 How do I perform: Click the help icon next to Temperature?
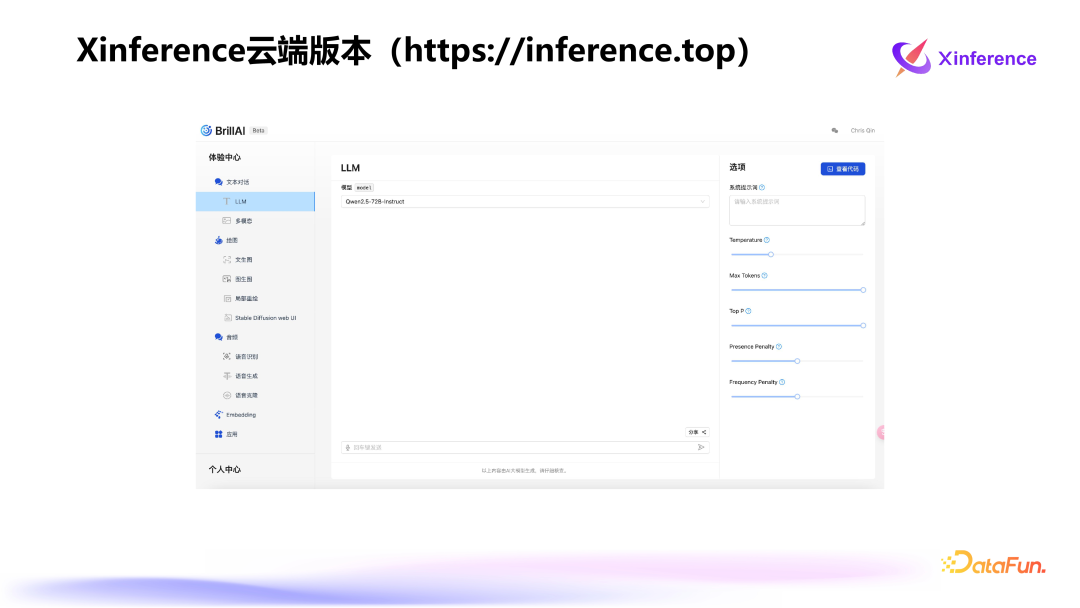click(767, 240)
